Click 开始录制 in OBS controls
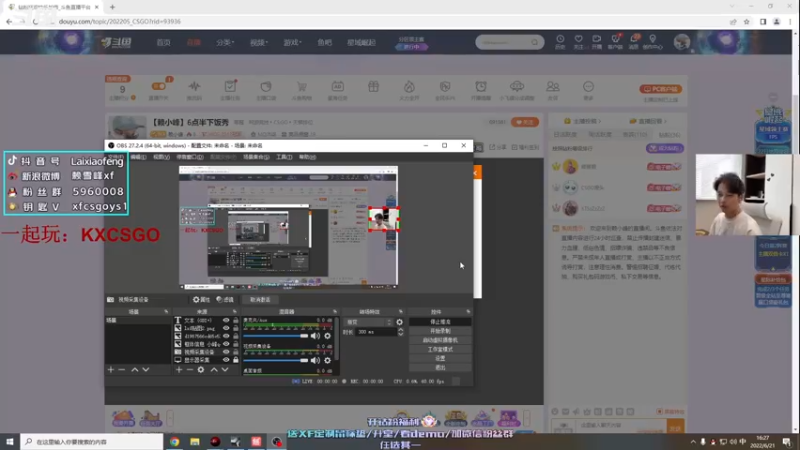Screen dimensions: 800x450 coord(440,331)
